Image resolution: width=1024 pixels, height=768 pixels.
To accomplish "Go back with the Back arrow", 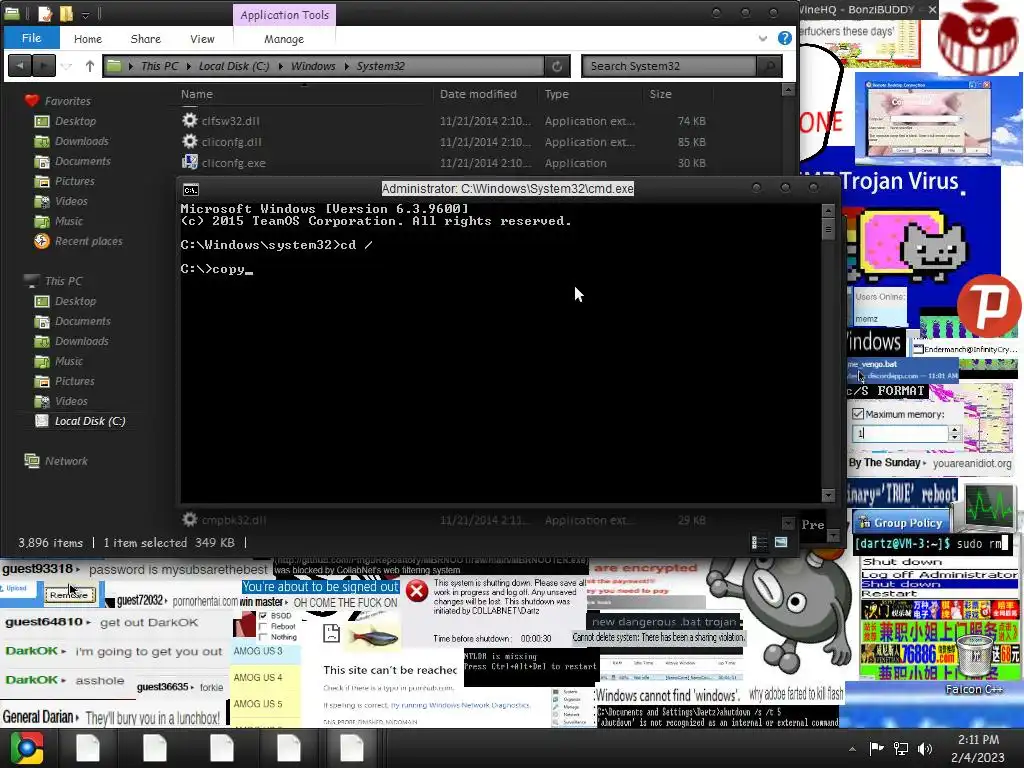I will point(20,65).
